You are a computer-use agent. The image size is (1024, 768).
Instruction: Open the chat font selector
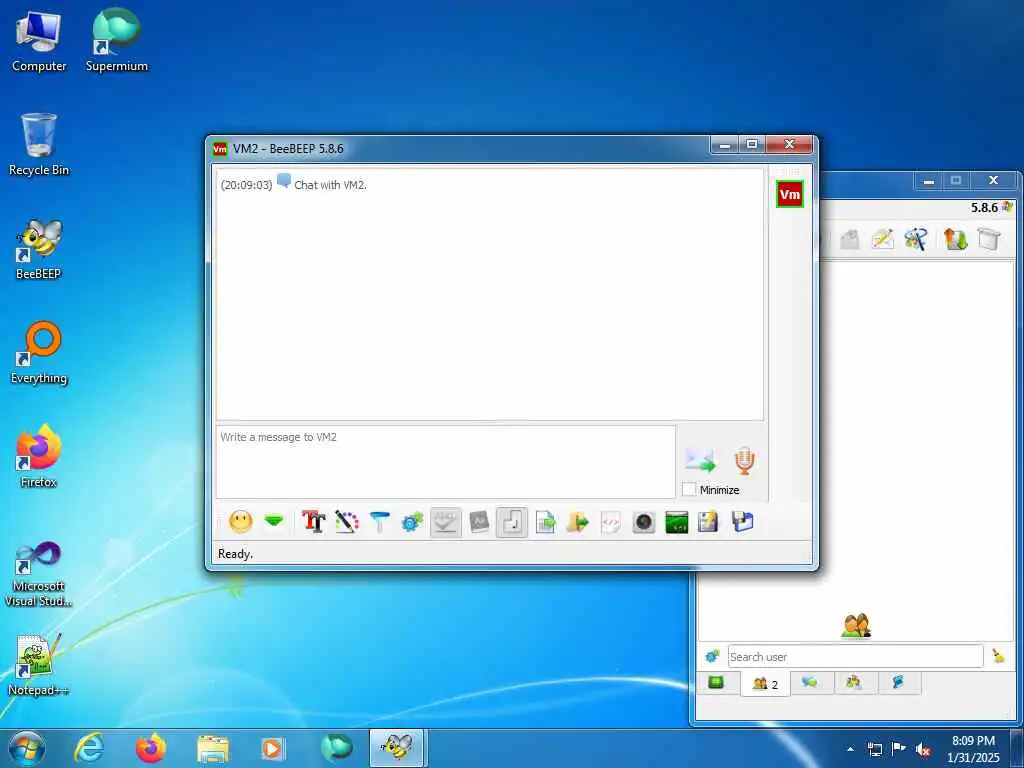click(x=313, y=522)
